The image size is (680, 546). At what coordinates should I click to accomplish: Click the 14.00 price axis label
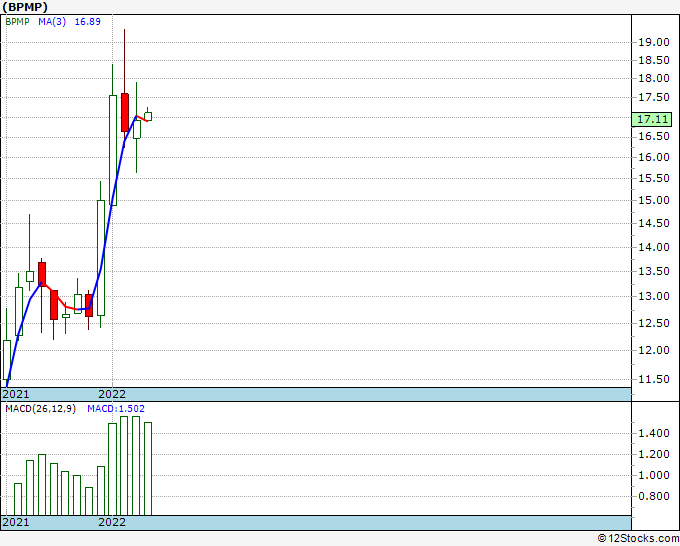click(x=654, y=247)
